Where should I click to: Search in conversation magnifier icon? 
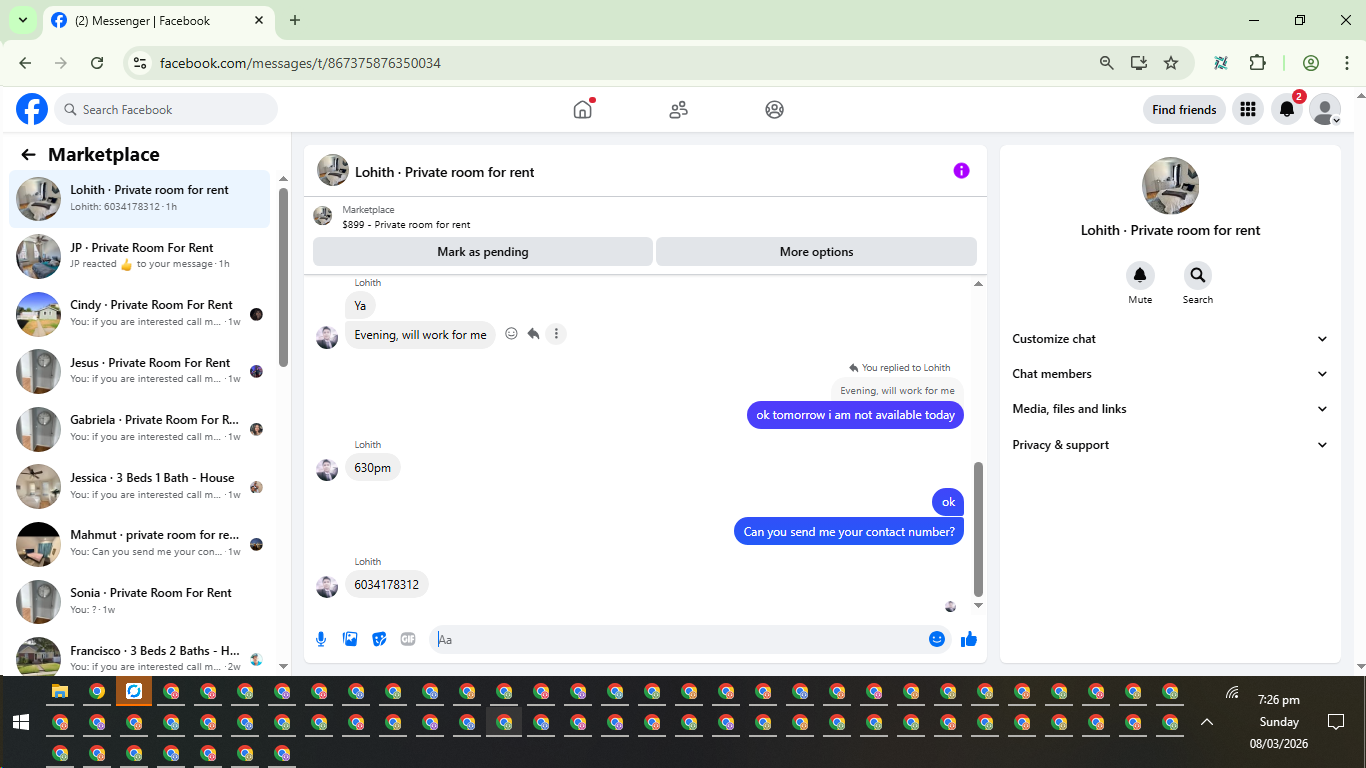1198,276
